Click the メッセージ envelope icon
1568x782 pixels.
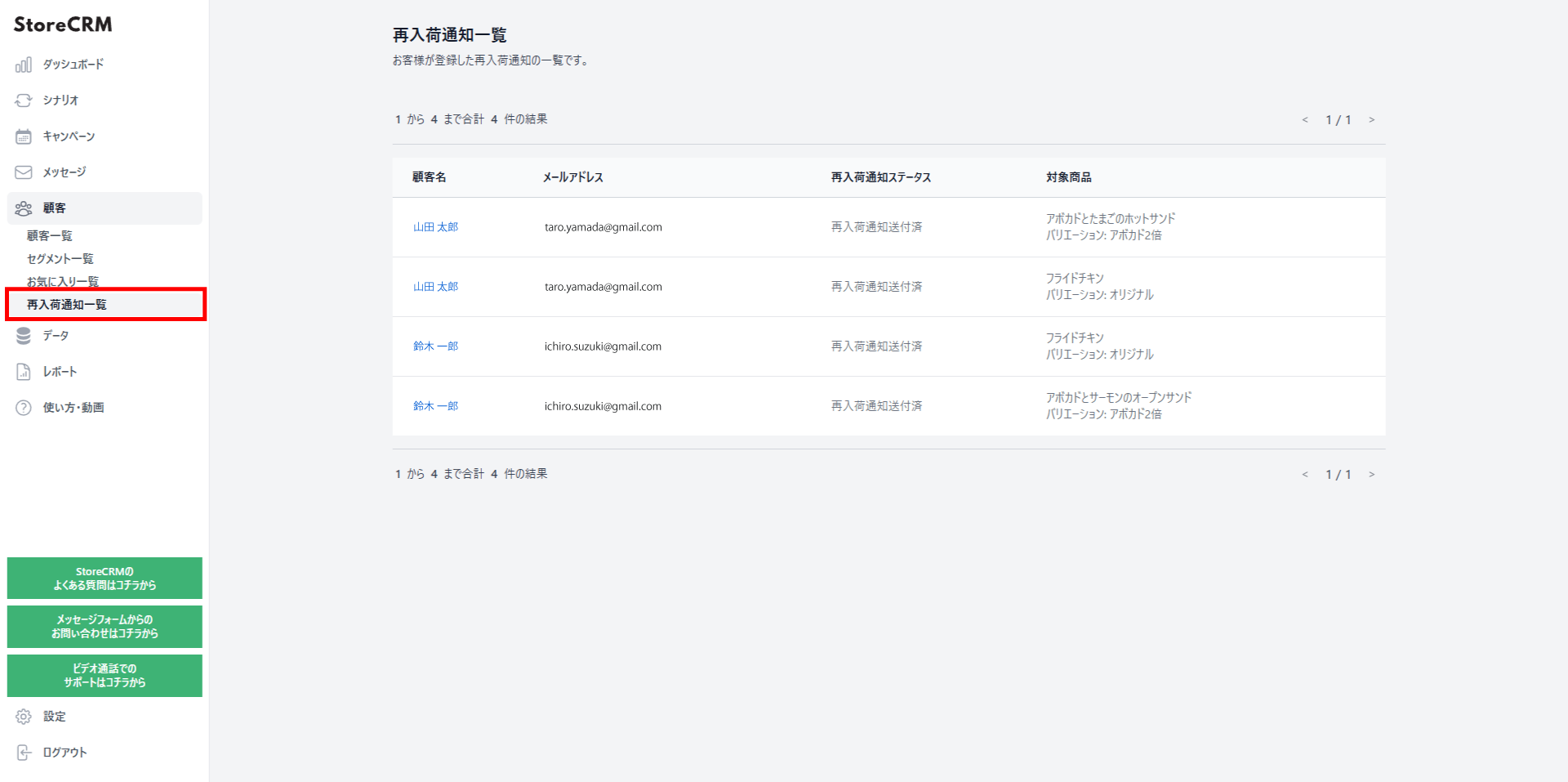[24, 172]
